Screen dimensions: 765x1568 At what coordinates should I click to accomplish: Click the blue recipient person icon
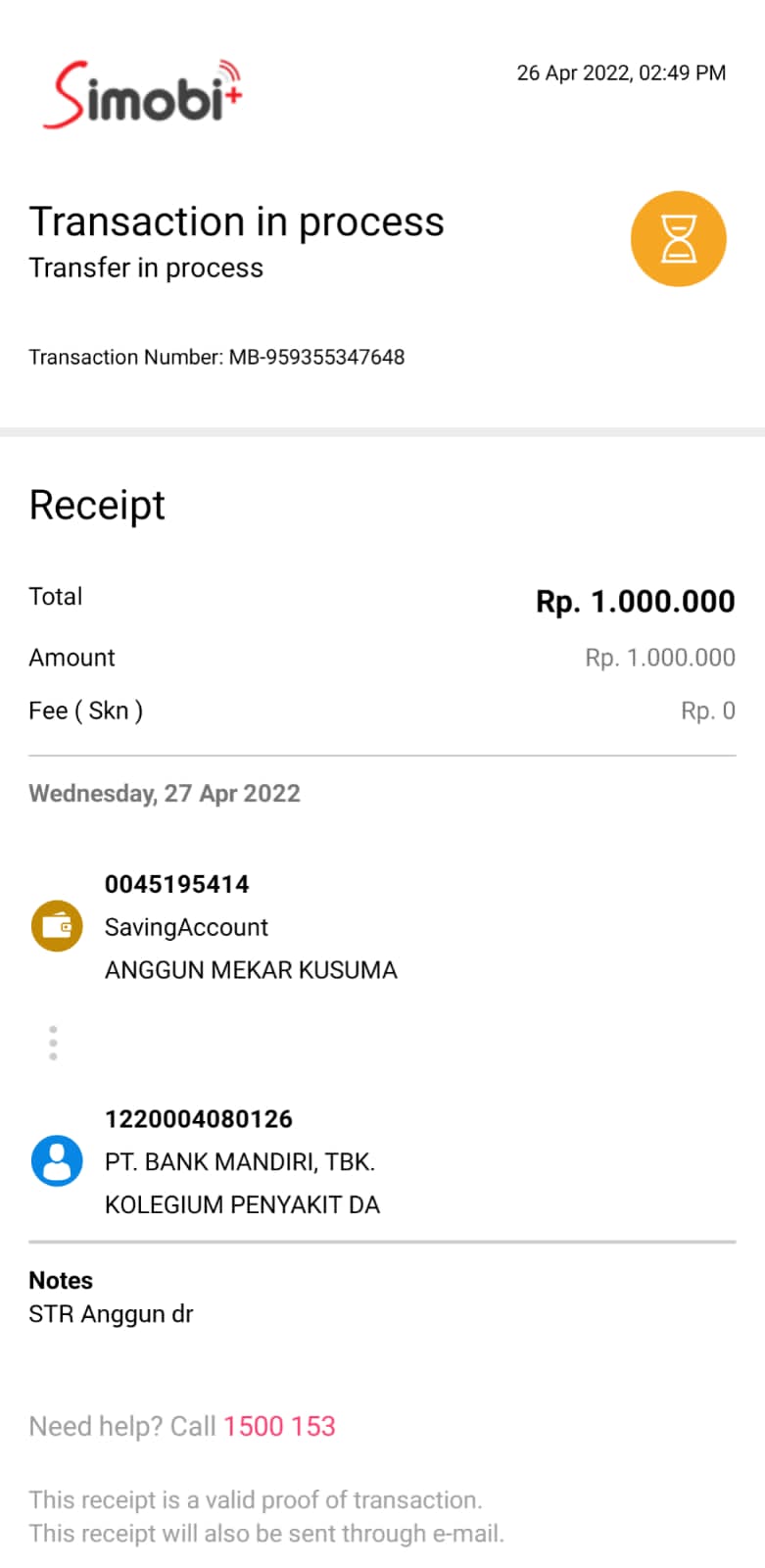(57, 1161)
